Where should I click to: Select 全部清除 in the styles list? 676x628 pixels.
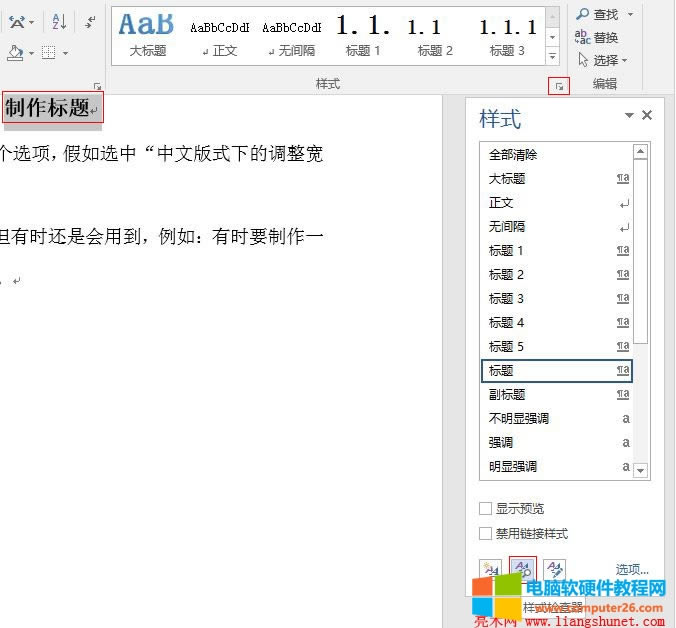(513, 155)
